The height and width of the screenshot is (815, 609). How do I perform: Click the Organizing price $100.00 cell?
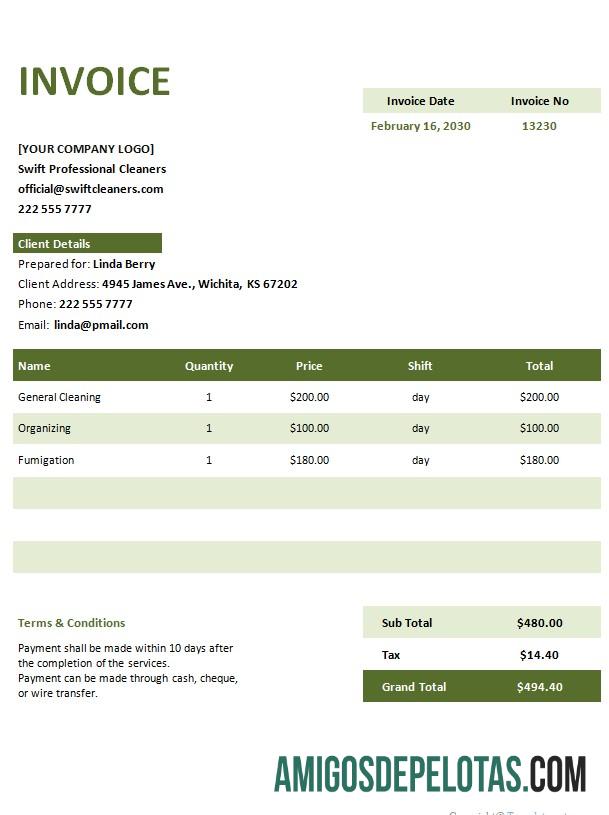pyautogui.click(x=309, y=428)
